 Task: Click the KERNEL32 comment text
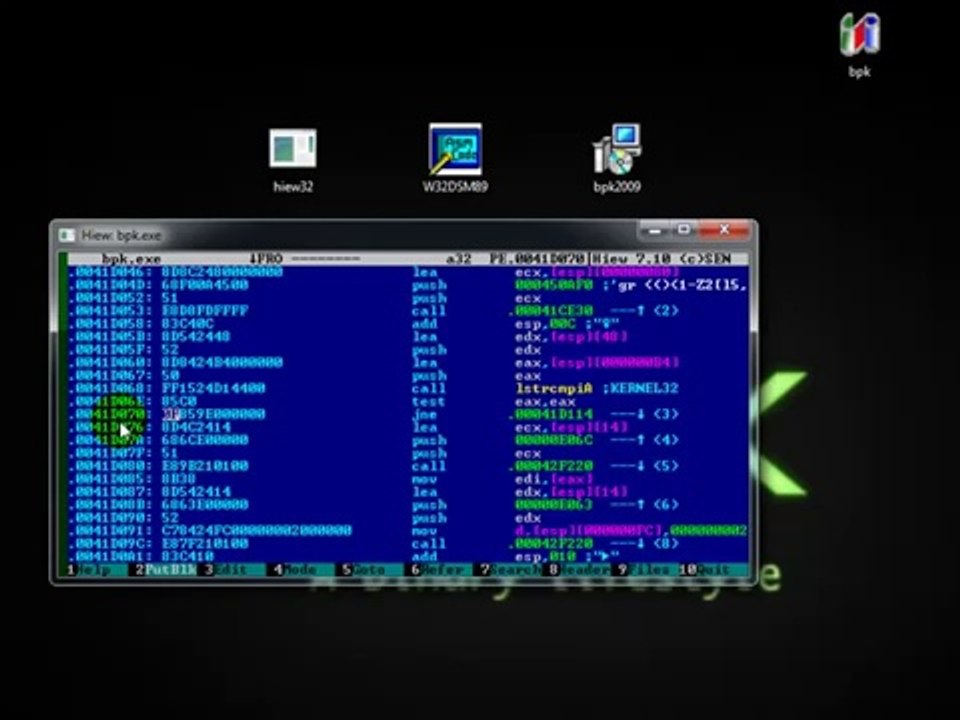coord(640,388)
